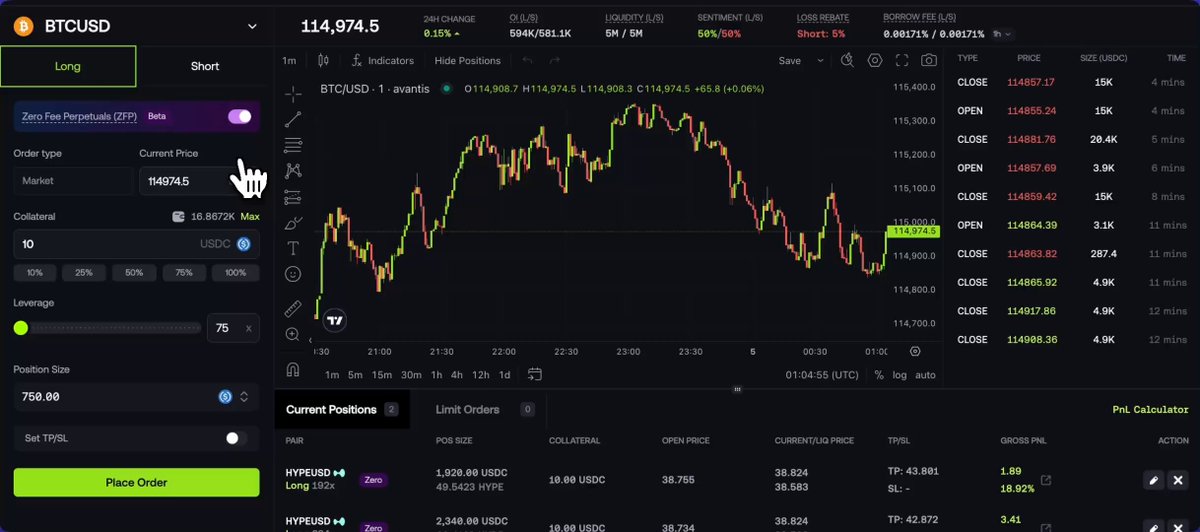1200x532 pixels.
Task: Adjust the Position Size stepper arrows
Action: point(244,397)
